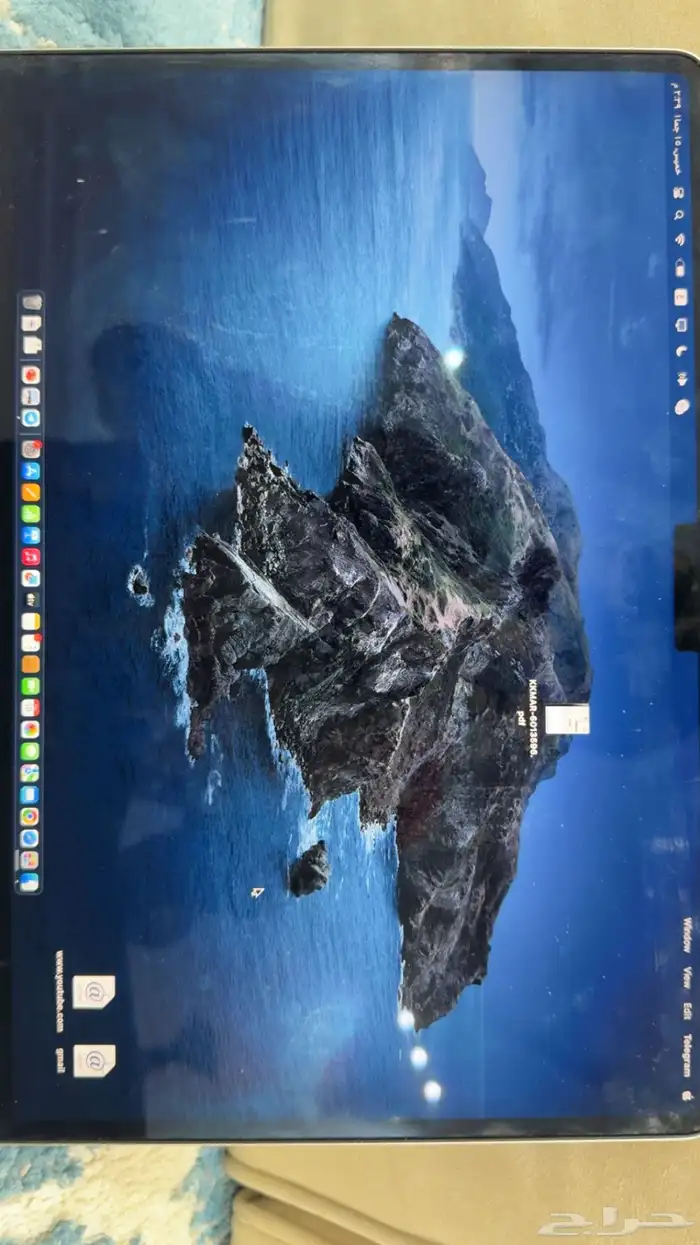
Task: Click the date and time in menu bar
Action: click(677, 128)
